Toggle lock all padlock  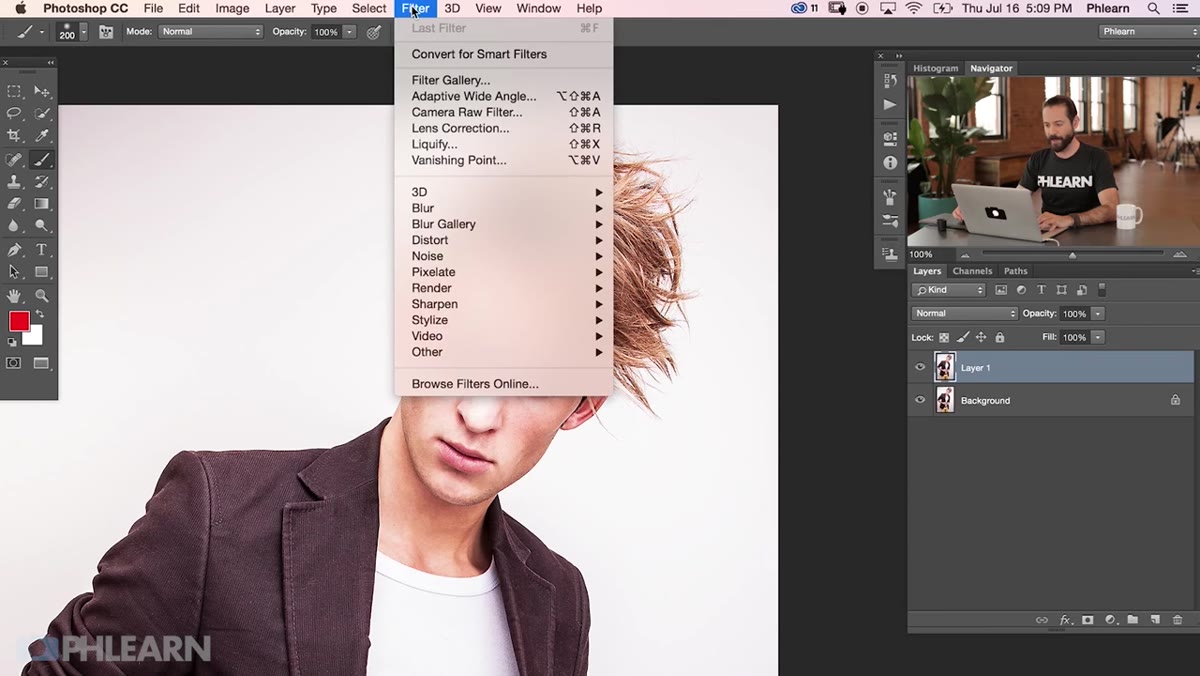(x=999, y=338)
